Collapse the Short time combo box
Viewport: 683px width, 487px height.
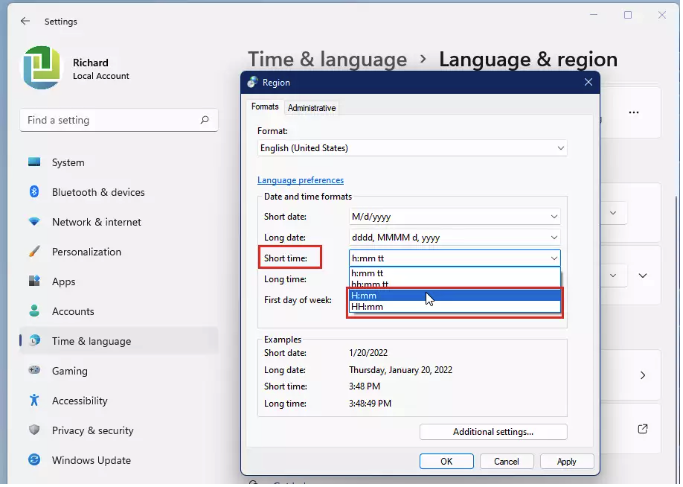coord(454,258)
